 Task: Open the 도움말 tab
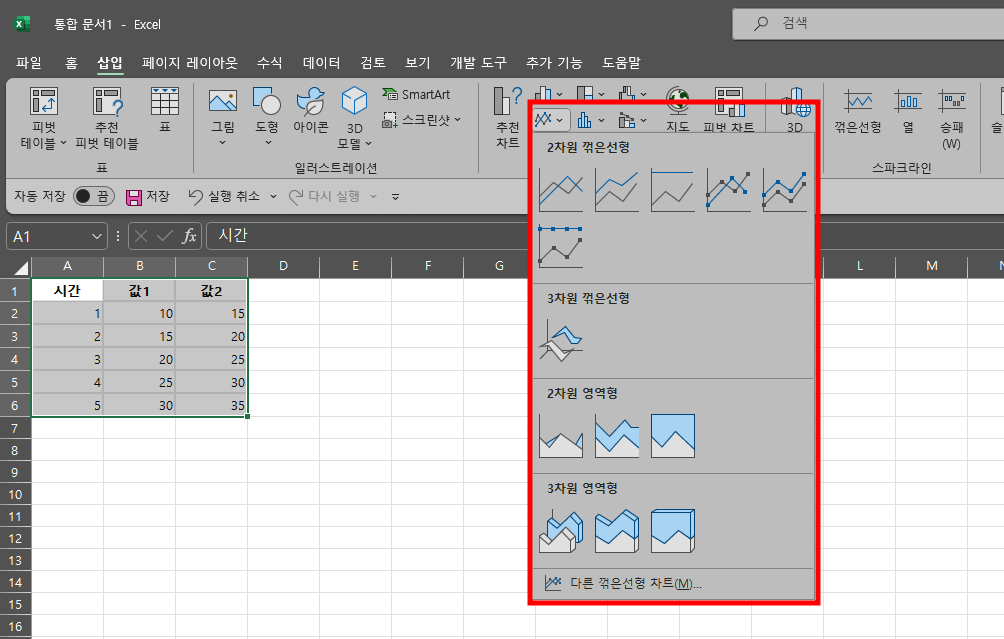tap(621, 63)
